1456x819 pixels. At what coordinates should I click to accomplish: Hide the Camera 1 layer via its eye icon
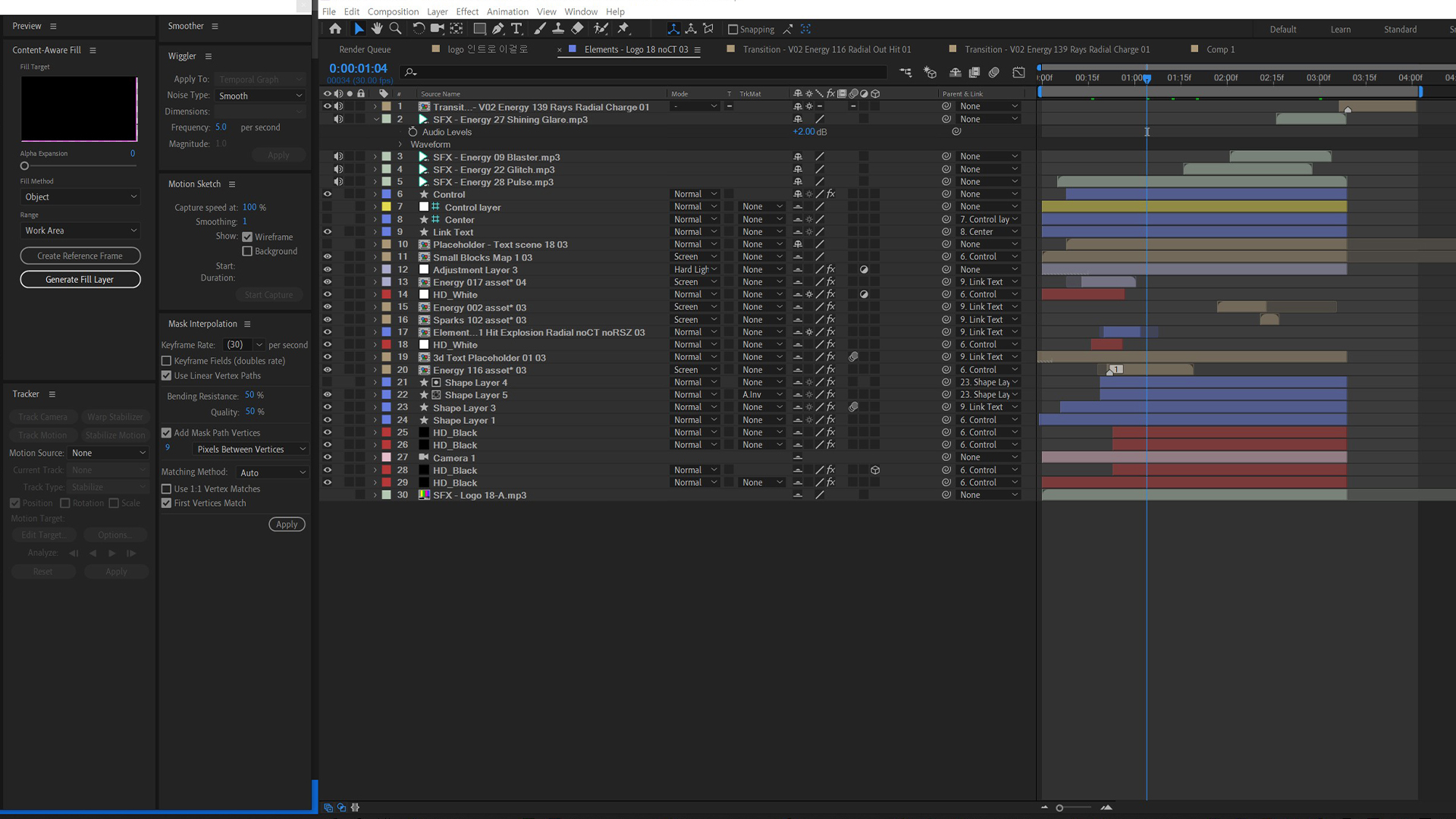(x=328, y=457)
